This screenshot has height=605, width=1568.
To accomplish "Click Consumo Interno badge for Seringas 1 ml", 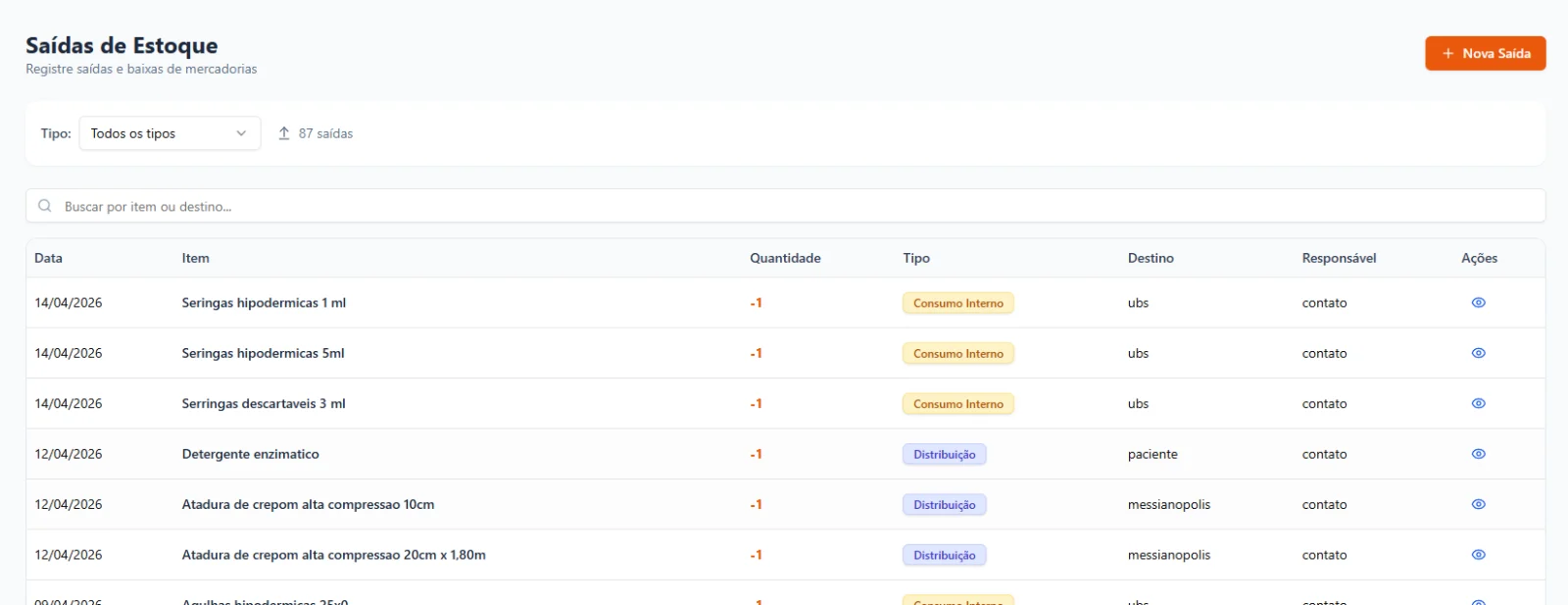I will 957,303.
